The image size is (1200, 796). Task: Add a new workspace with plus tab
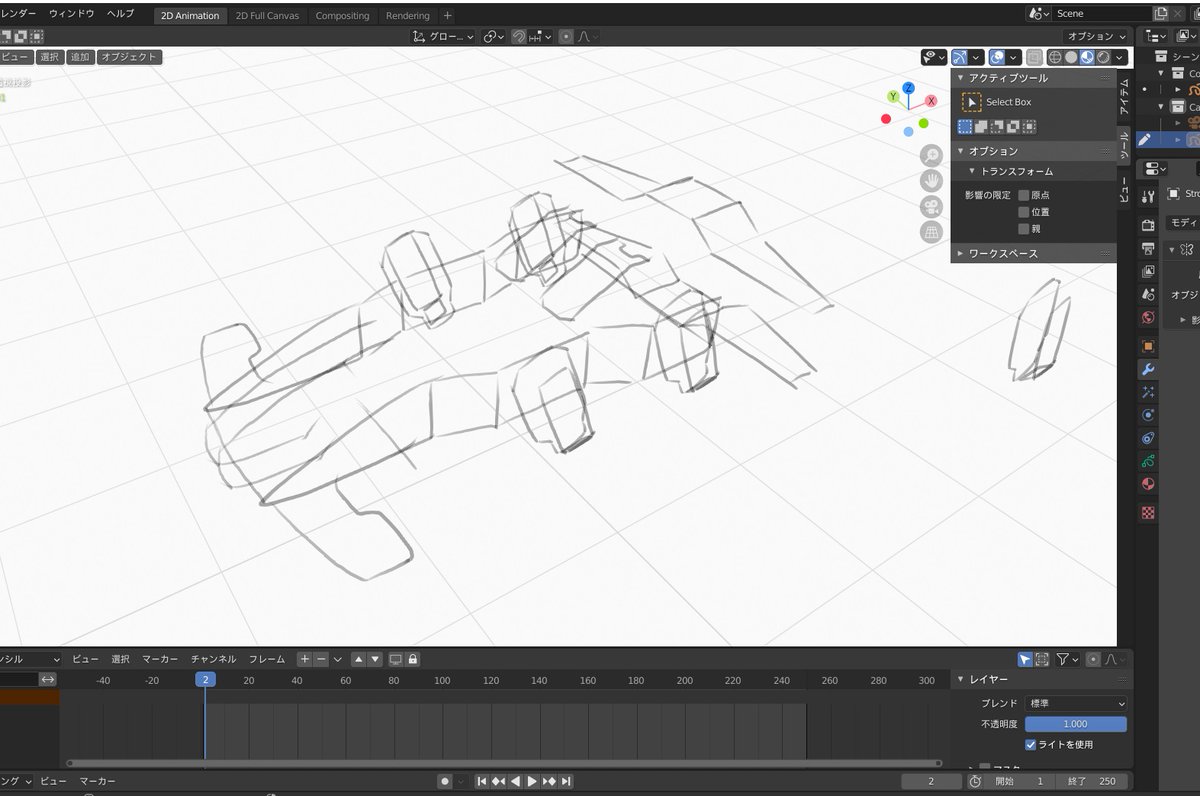coord(447,16)
